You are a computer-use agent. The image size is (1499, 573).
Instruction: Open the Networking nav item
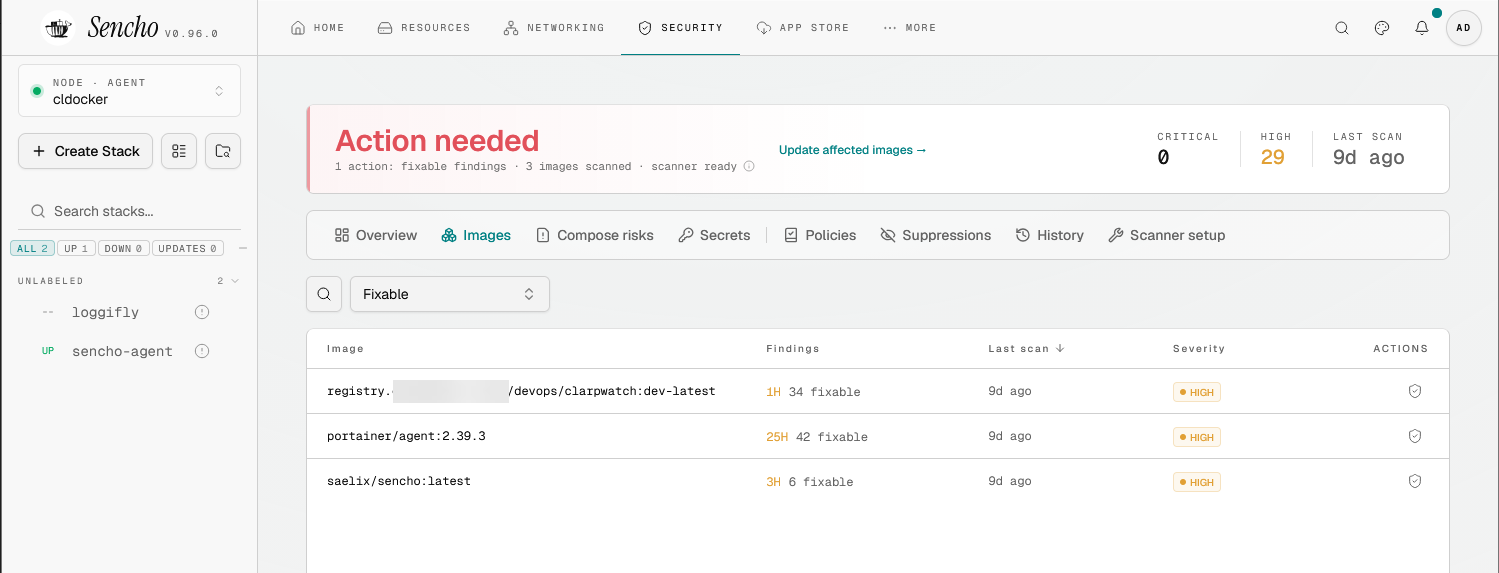pos(553,28)
